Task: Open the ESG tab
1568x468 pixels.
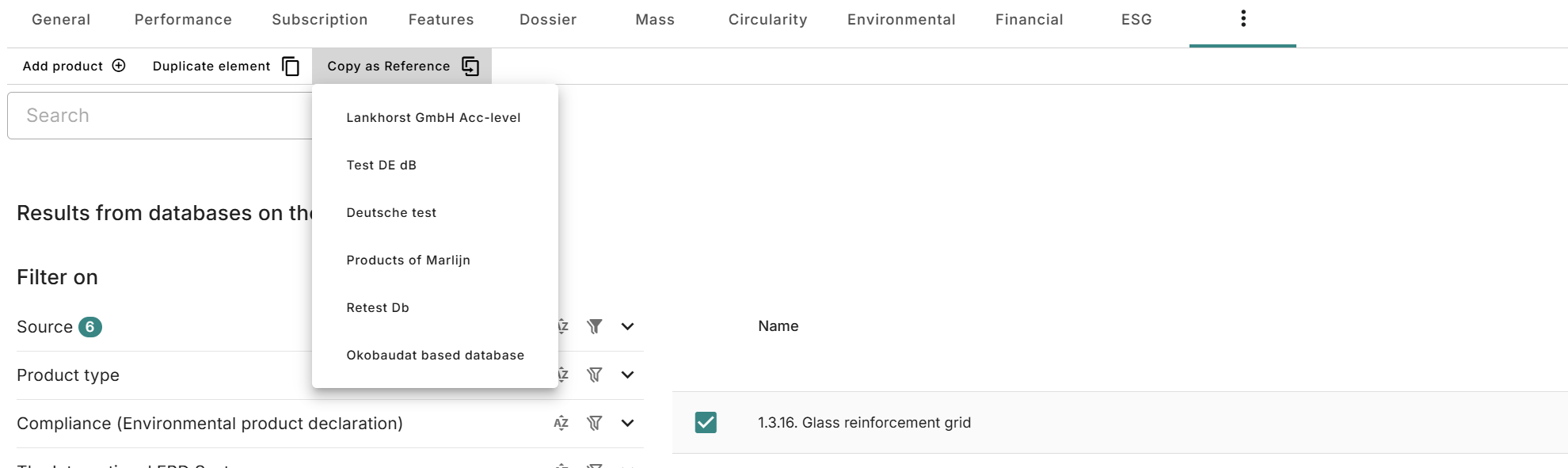Action: click(x=1136, y=20)
